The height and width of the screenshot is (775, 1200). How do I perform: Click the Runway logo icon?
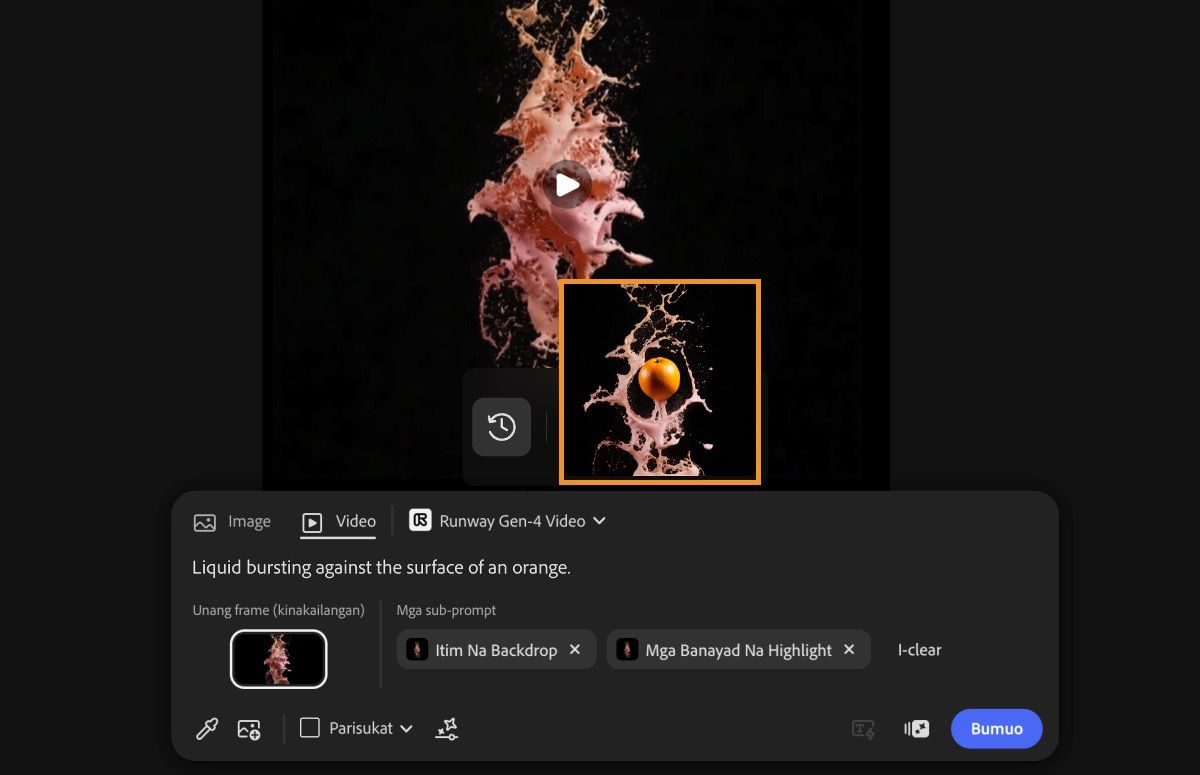pyautogui.click(x=420, y=520)
